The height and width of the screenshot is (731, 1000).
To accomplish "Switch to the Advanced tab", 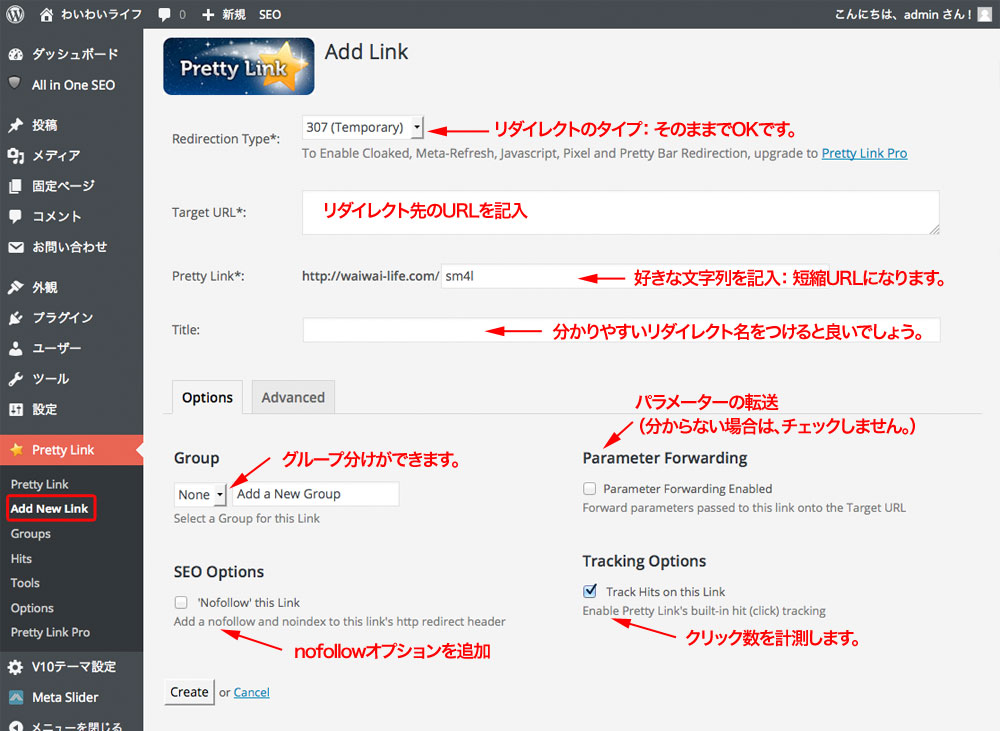I will [x=293, y=397].
